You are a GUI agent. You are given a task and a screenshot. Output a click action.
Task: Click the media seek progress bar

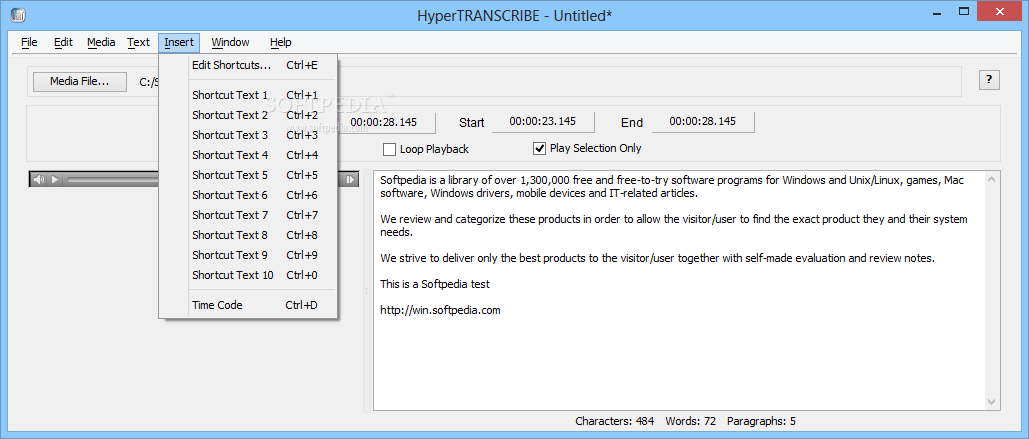point(112,179)
